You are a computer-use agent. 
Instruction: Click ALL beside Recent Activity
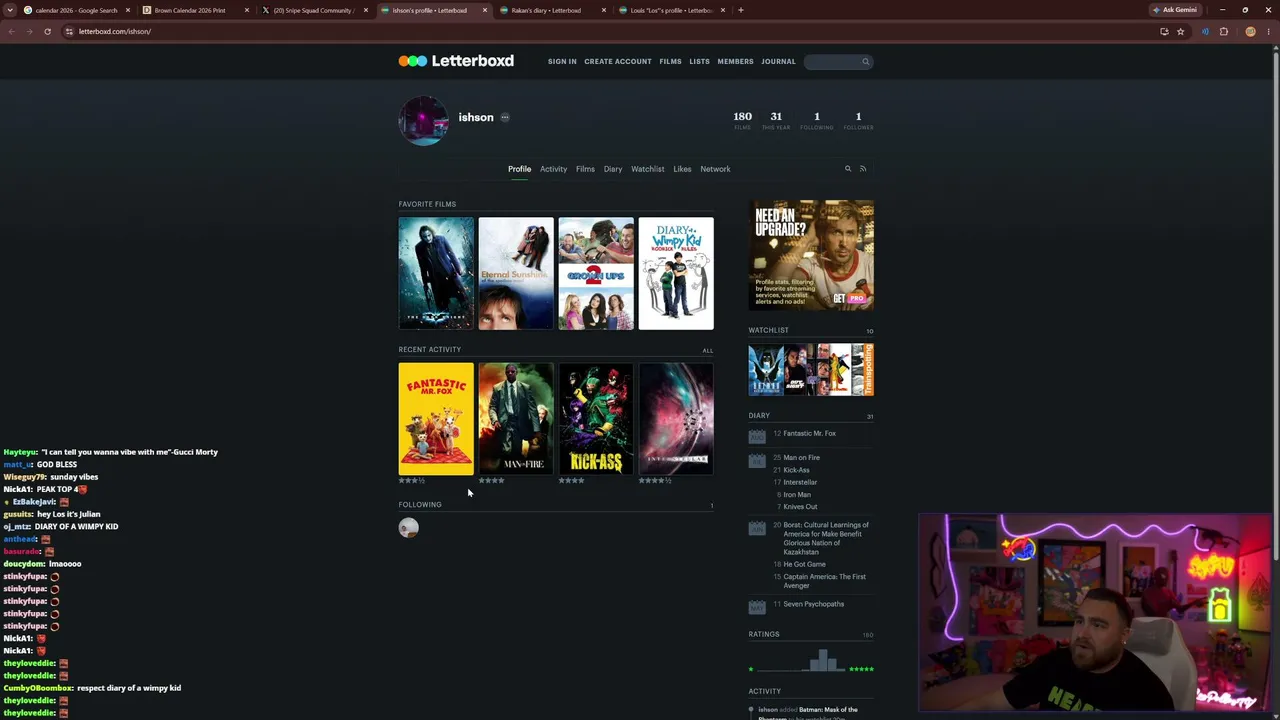point(708,351)
